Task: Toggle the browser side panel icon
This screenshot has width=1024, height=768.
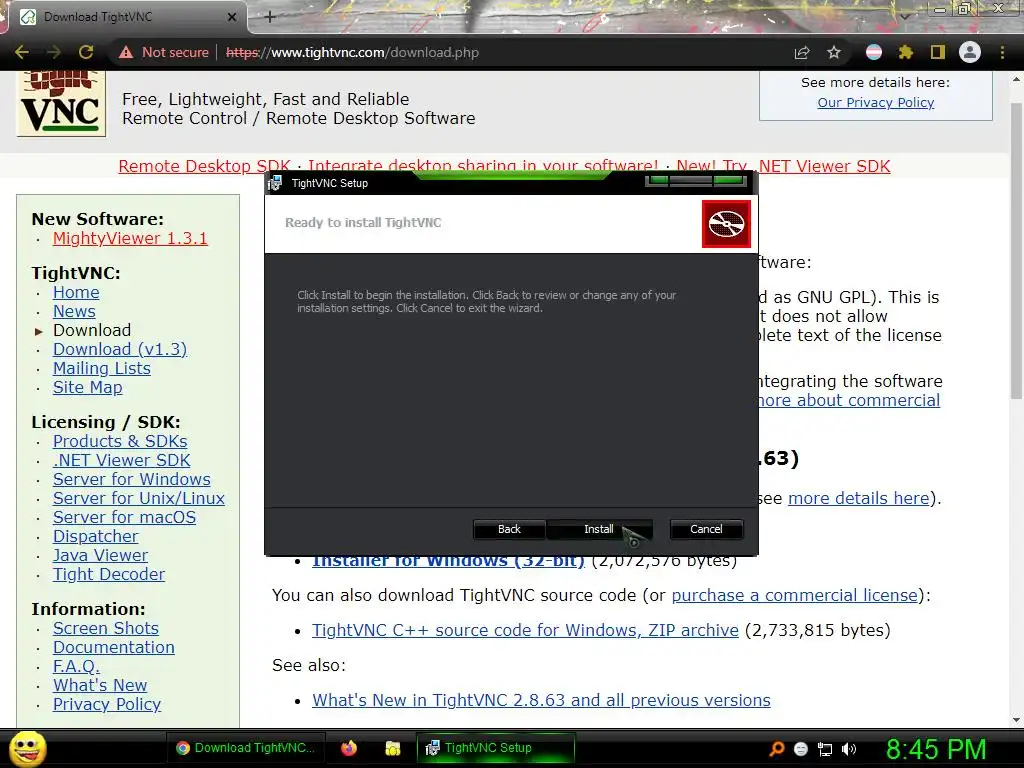Action: [938, 52]
